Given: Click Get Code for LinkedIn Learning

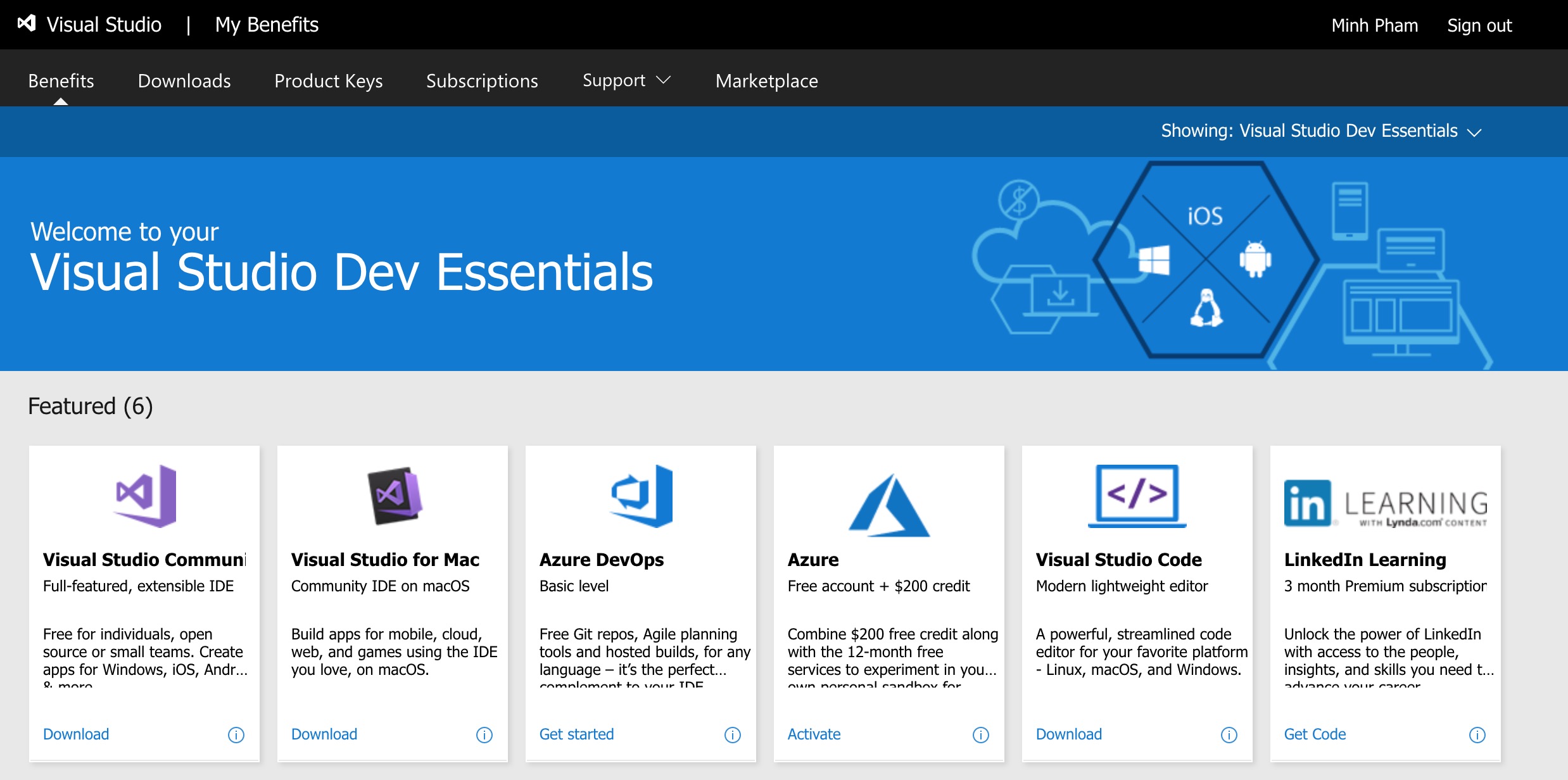Looking at the screenshot, I should [1315, 734].
